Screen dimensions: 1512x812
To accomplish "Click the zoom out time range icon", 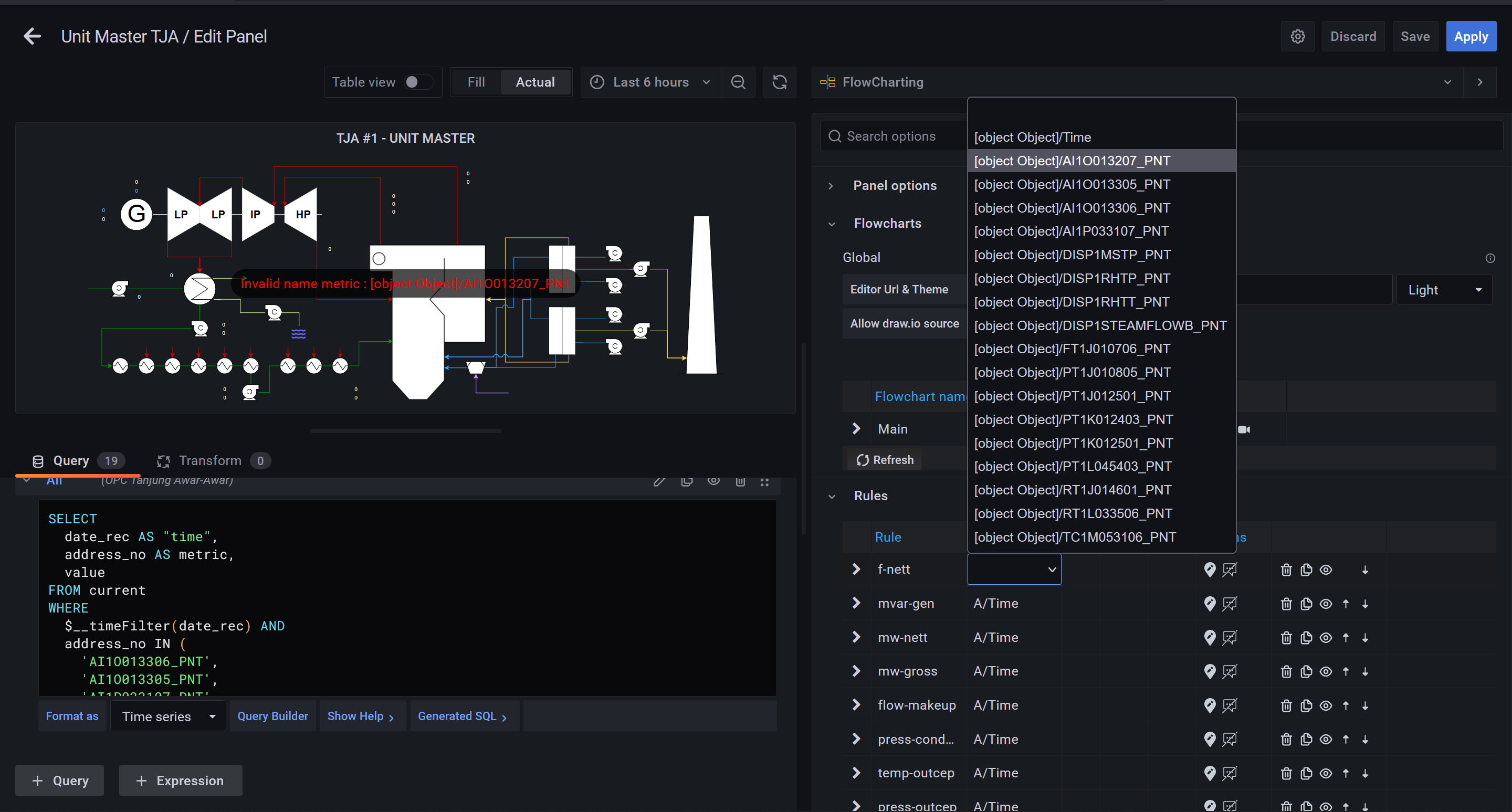I will point(738,82).
